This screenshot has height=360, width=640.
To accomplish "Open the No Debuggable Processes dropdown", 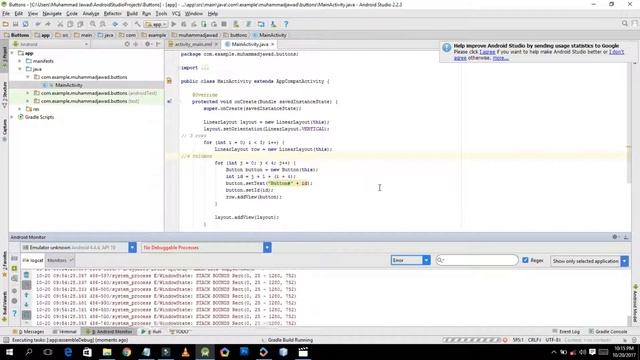I will [x=267, y=247].
